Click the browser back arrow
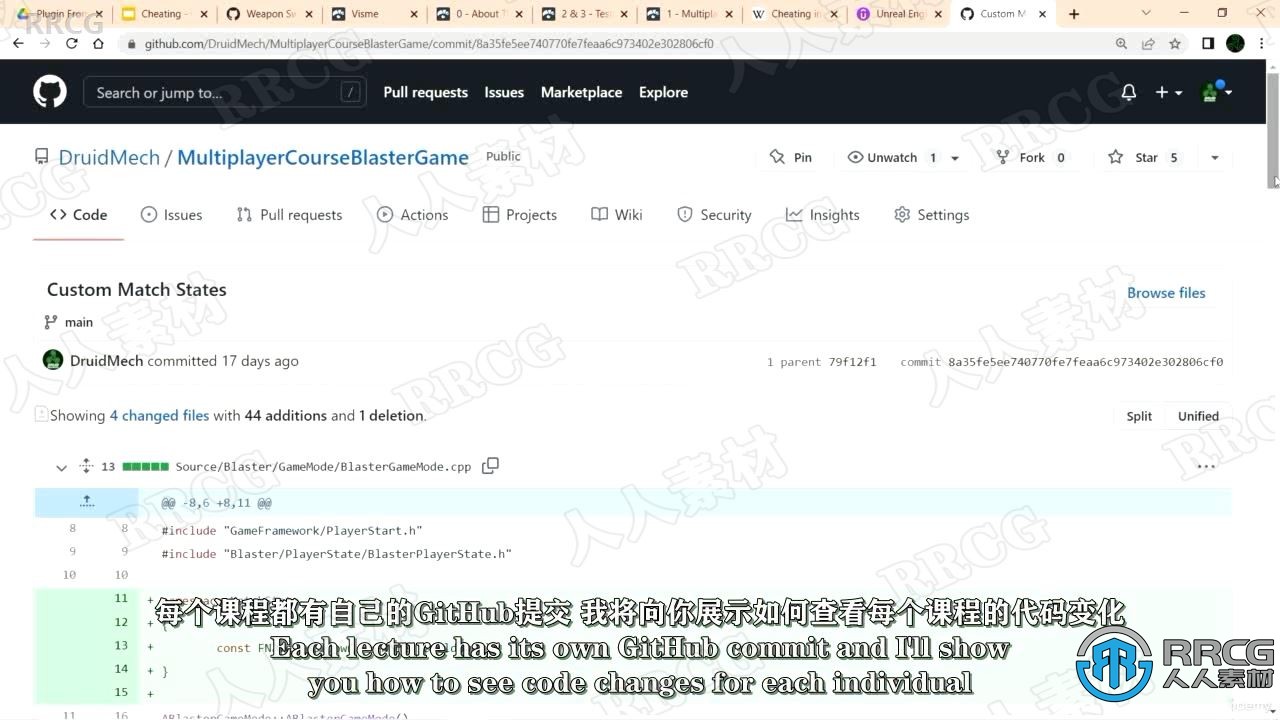This screenshot has width=1280, height=720. [x=18, y=44]
